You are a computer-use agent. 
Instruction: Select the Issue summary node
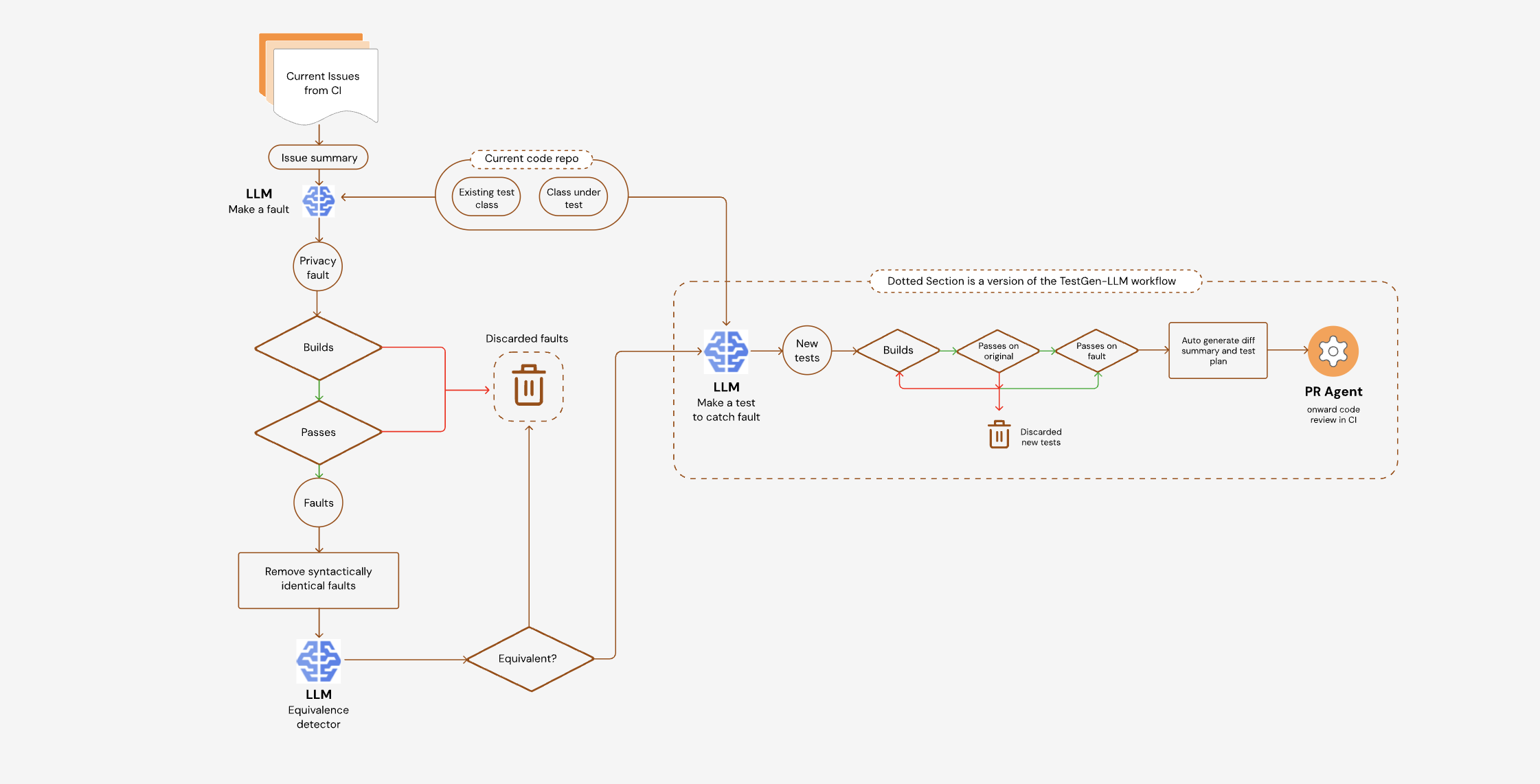tap(318, 157)
